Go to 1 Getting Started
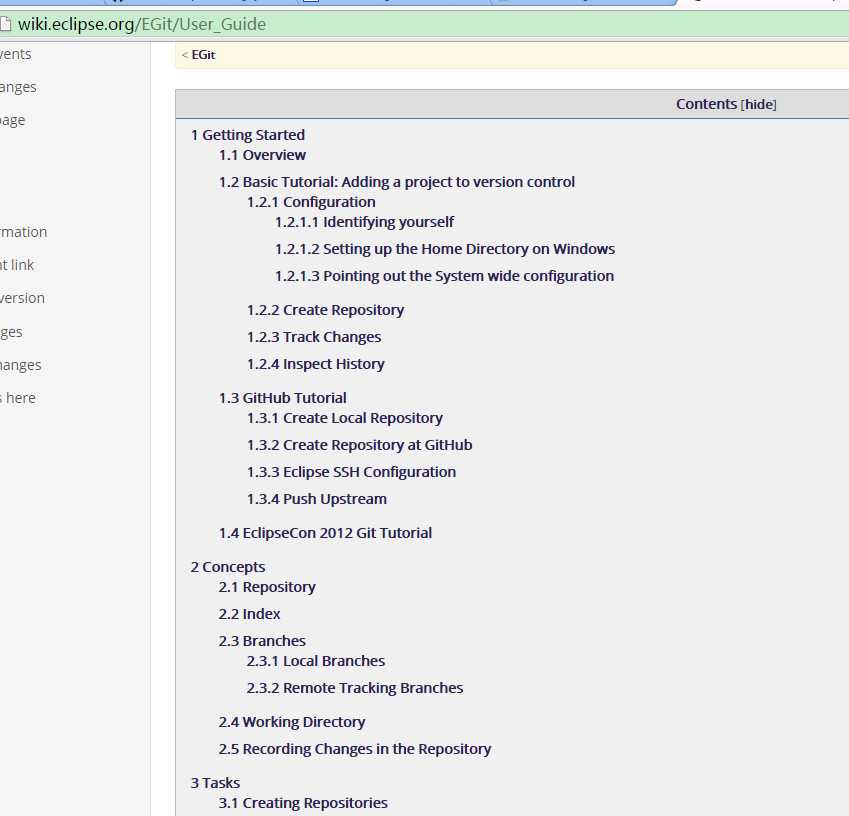The image size is (849, 816). click(247, 135)
